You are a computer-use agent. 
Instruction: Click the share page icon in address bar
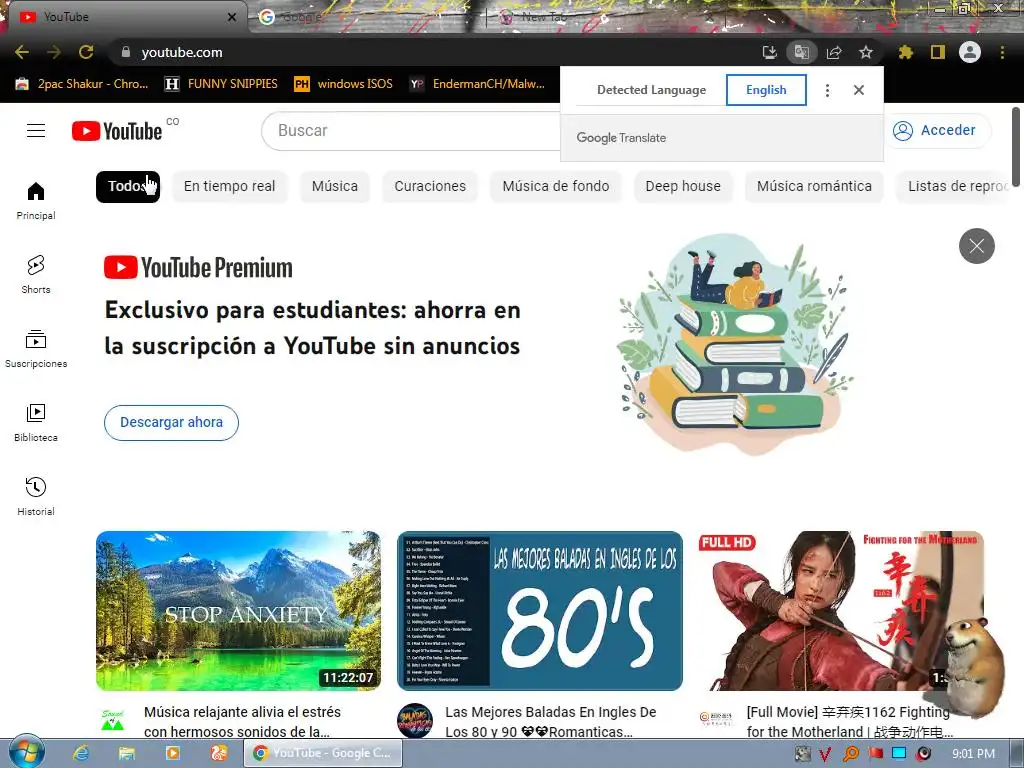pyautogui.click(x=834, y=52)
